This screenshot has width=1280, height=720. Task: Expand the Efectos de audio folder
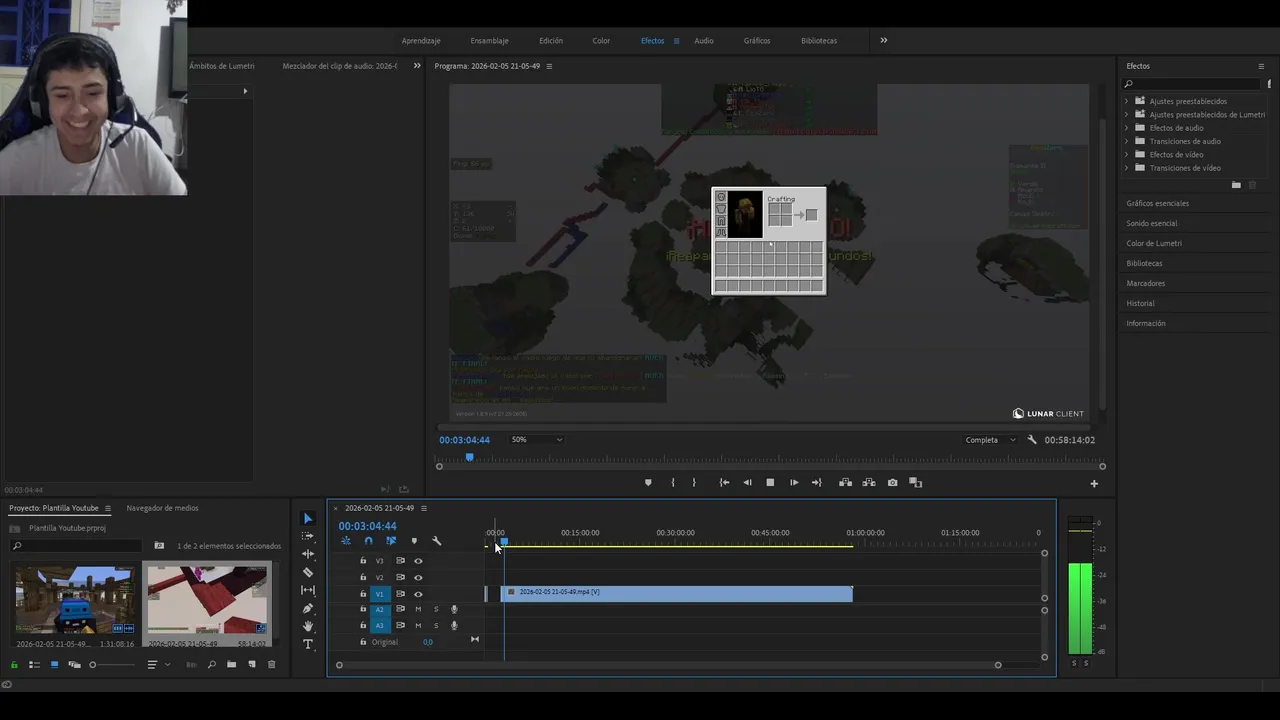click(x=1127, y=128)
